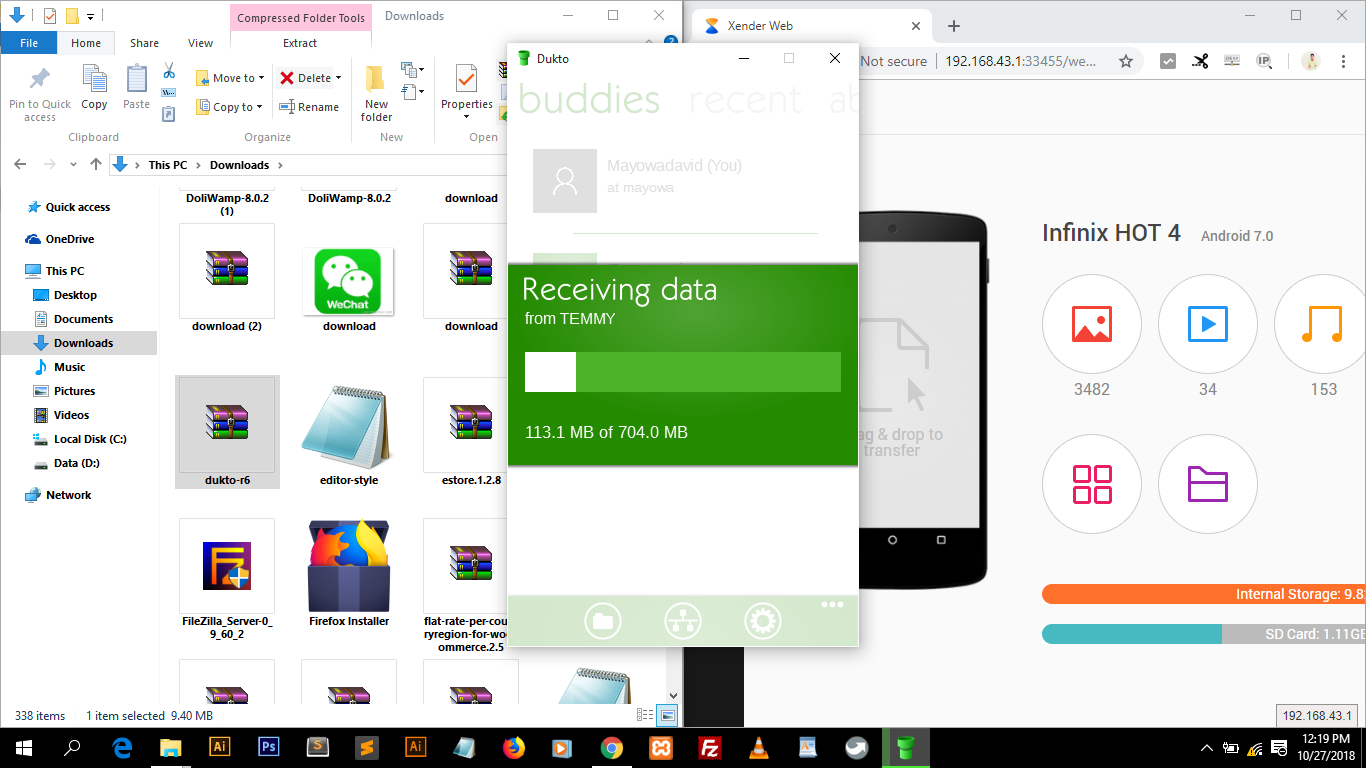
Task: Open Chrome three-dot menu
Action: (x=1343, y=61)
